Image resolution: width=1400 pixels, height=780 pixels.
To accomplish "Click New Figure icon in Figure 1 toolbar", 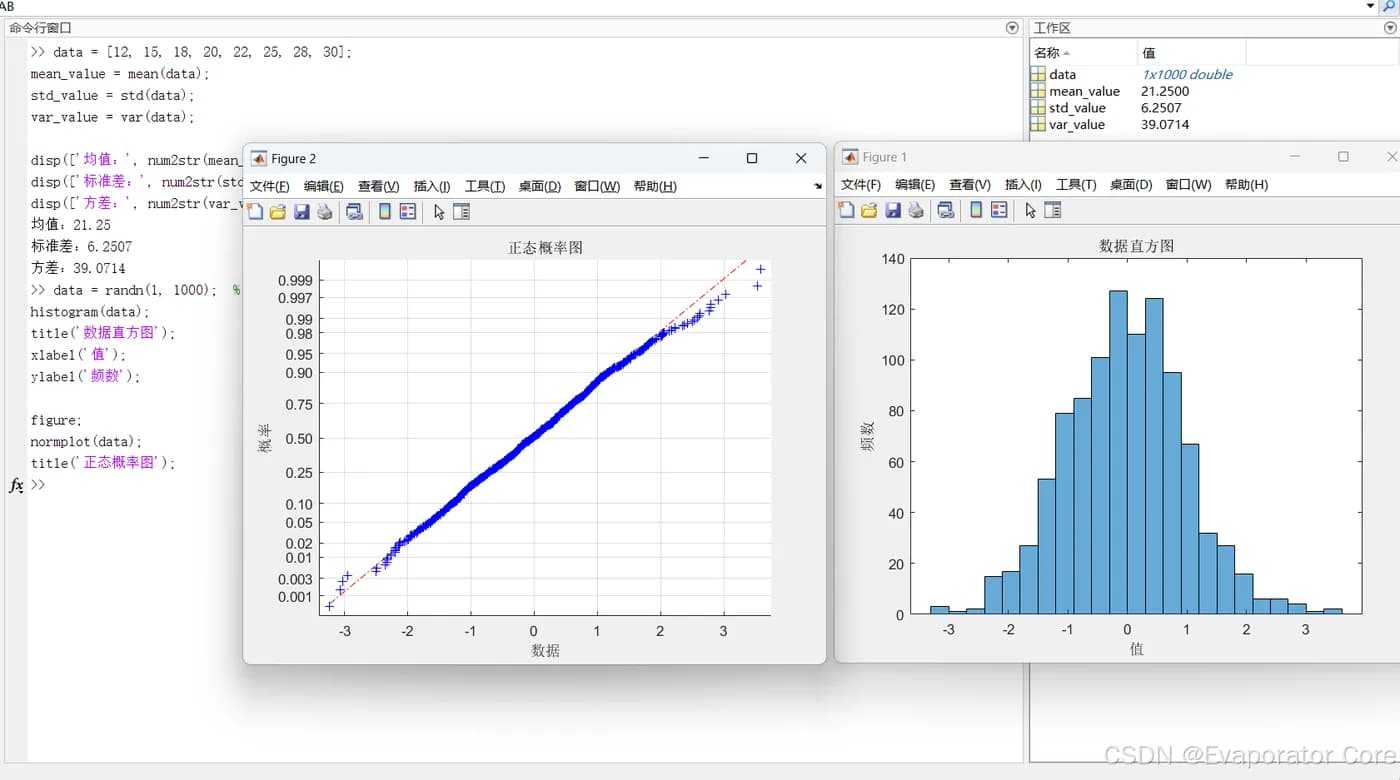I will click(847, 210).
